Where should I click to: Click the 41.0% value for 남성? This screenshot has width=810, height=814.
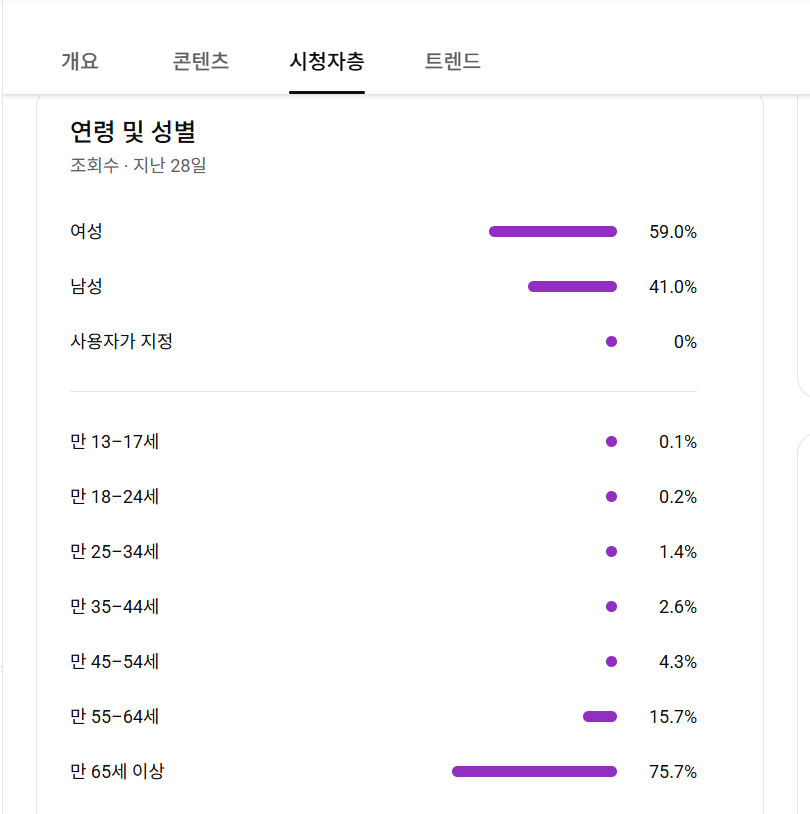coord(672,287)
